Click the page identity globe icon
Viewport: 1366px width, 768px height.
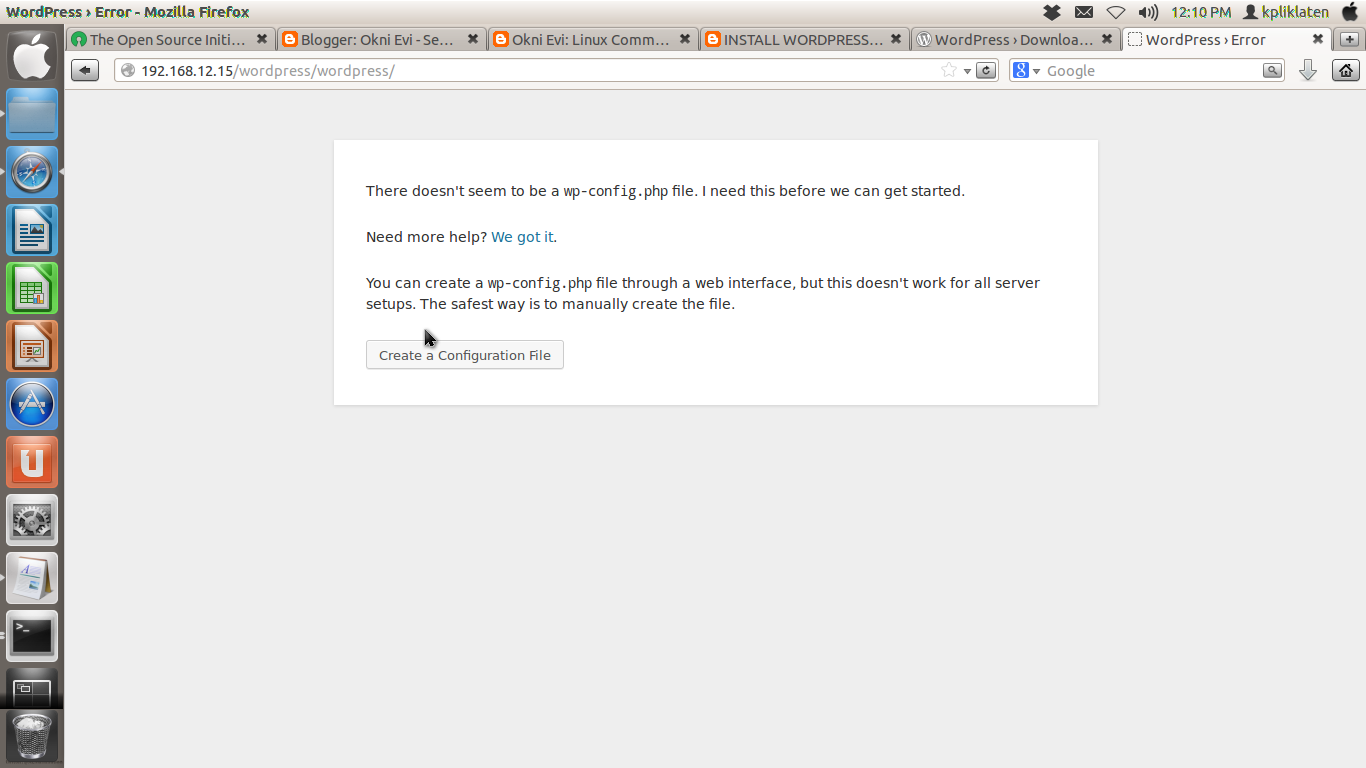(128, 70)
